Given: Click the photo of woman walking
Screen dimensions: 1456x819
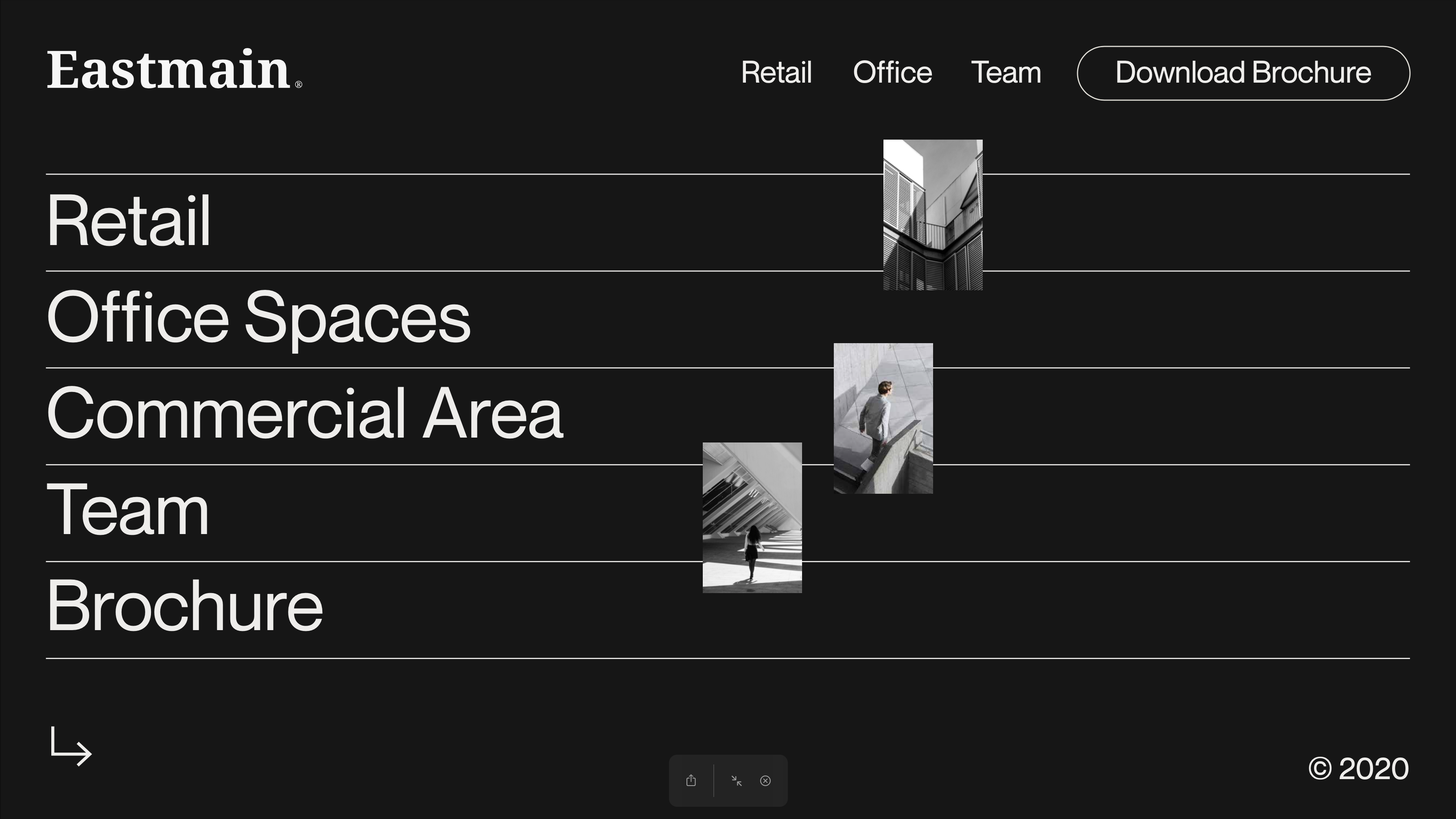Looking at the screenshot, I should [x=752, y=518].
